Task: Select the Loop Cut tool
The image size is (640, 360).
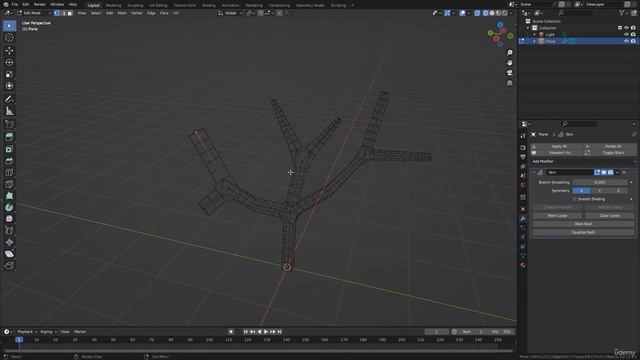Action: click(9, 172)
